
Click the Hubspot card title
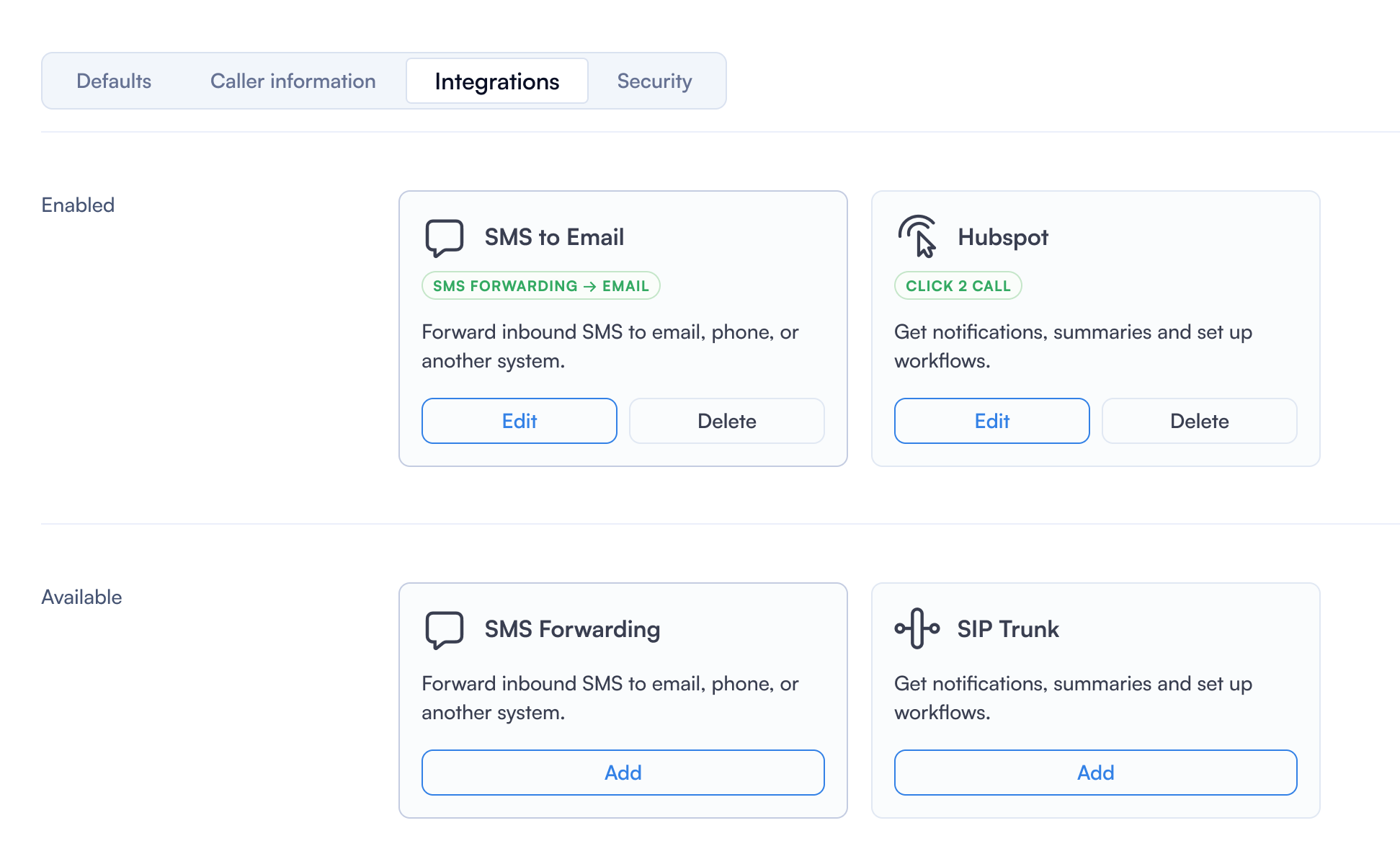[x=1002, y=237]
